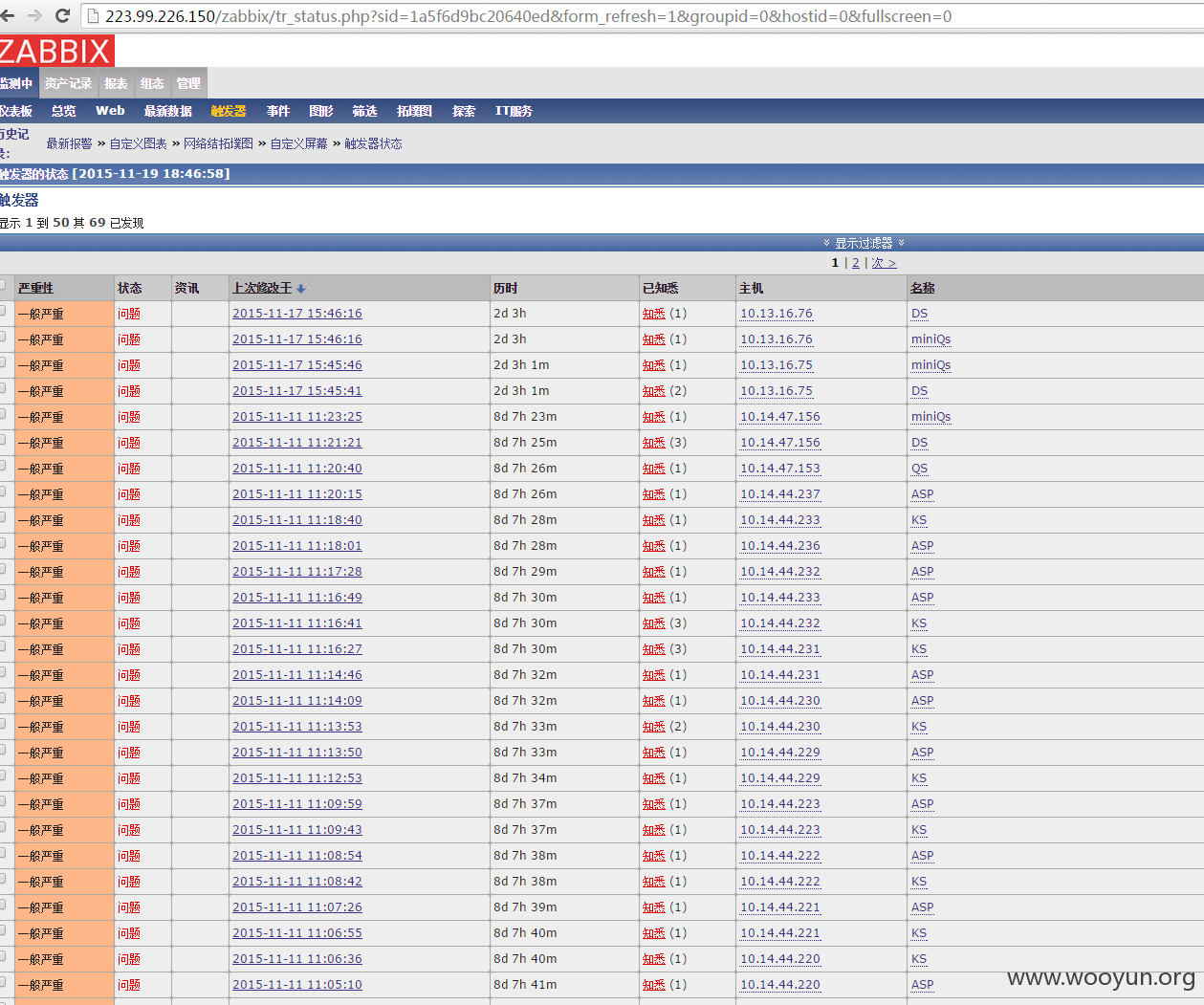The width and height of the screenshot is (1204, 1005).
Task: Sort by 严重性 column header
Action: tap(36, 288)
